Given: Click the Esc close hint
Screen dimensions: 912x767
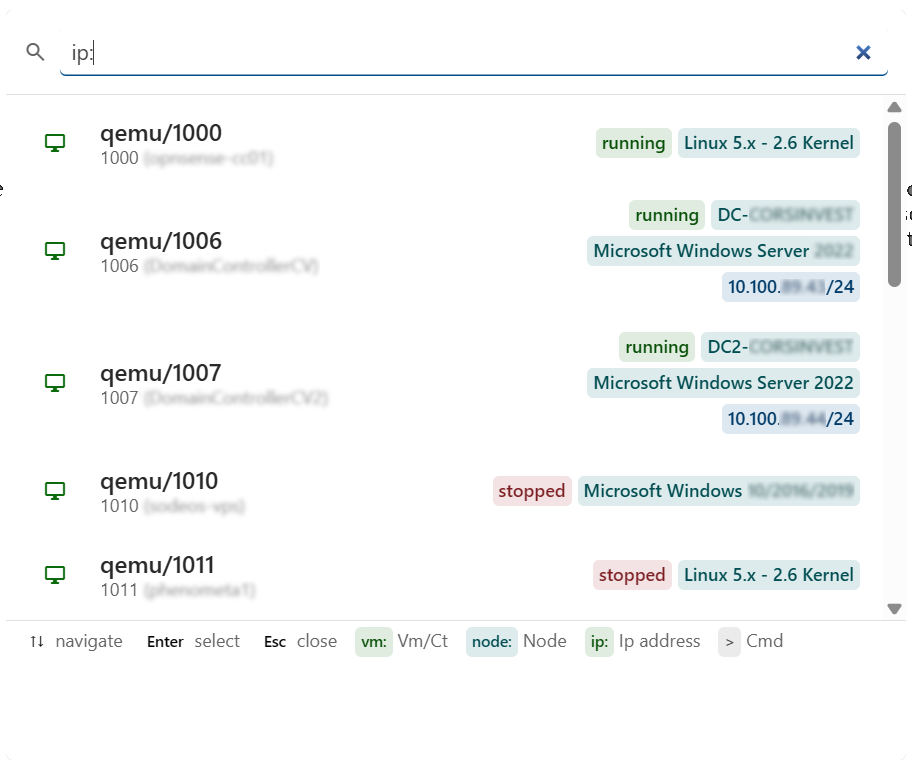Looking at the screenshot, I should click(300, 642).
